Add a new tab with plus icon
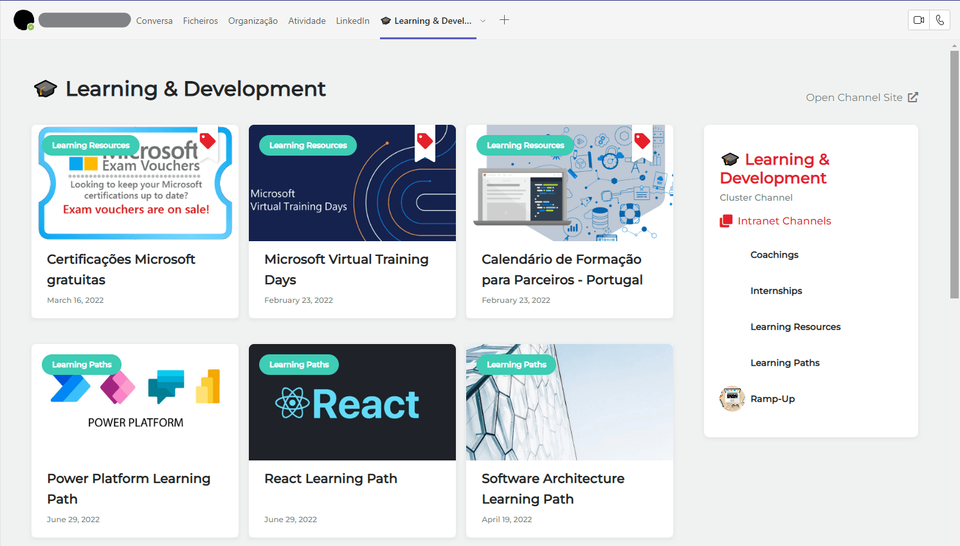This screenshot has width=960, height=546. tap(504, 20)
